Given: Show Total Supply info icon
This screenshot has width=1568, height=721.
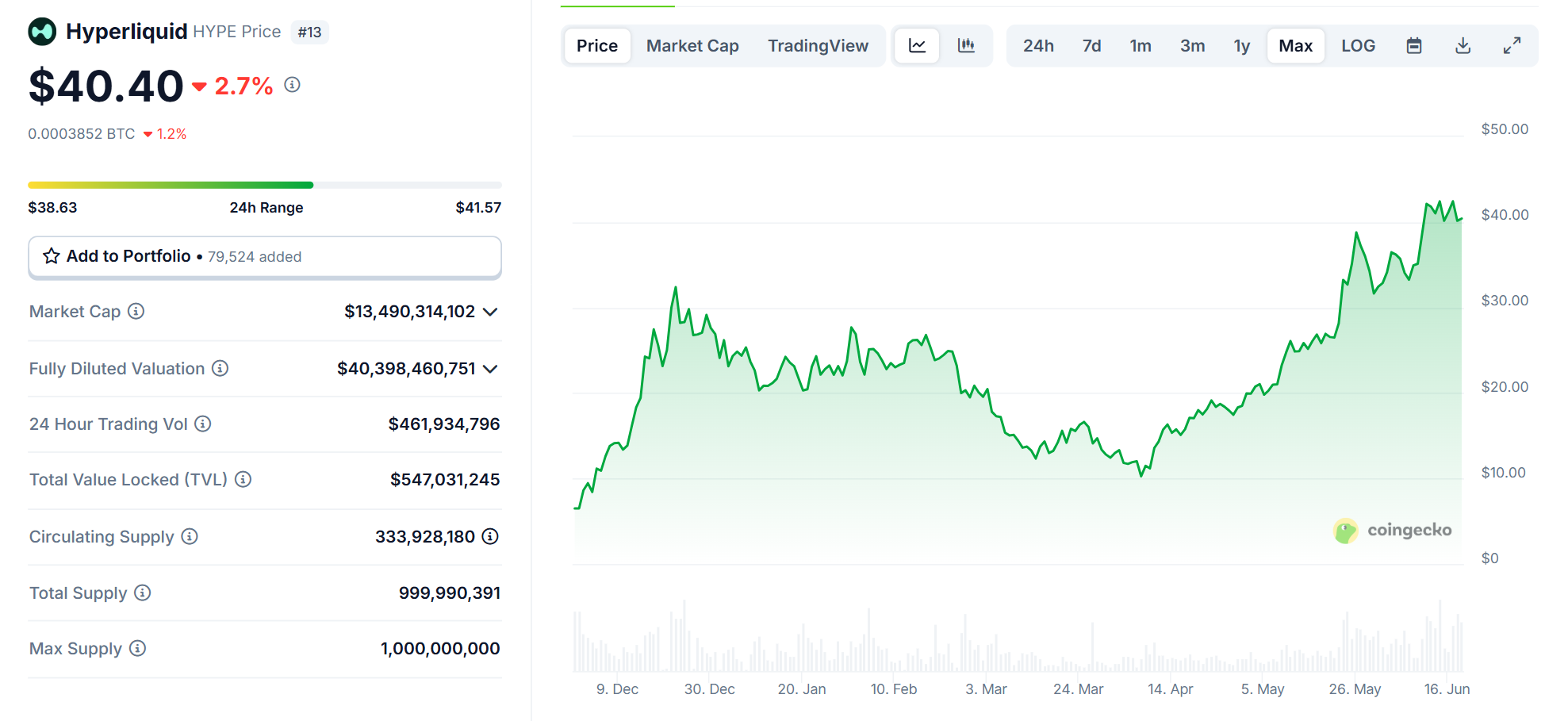Looking at the screenshot, I should (143, 593).
